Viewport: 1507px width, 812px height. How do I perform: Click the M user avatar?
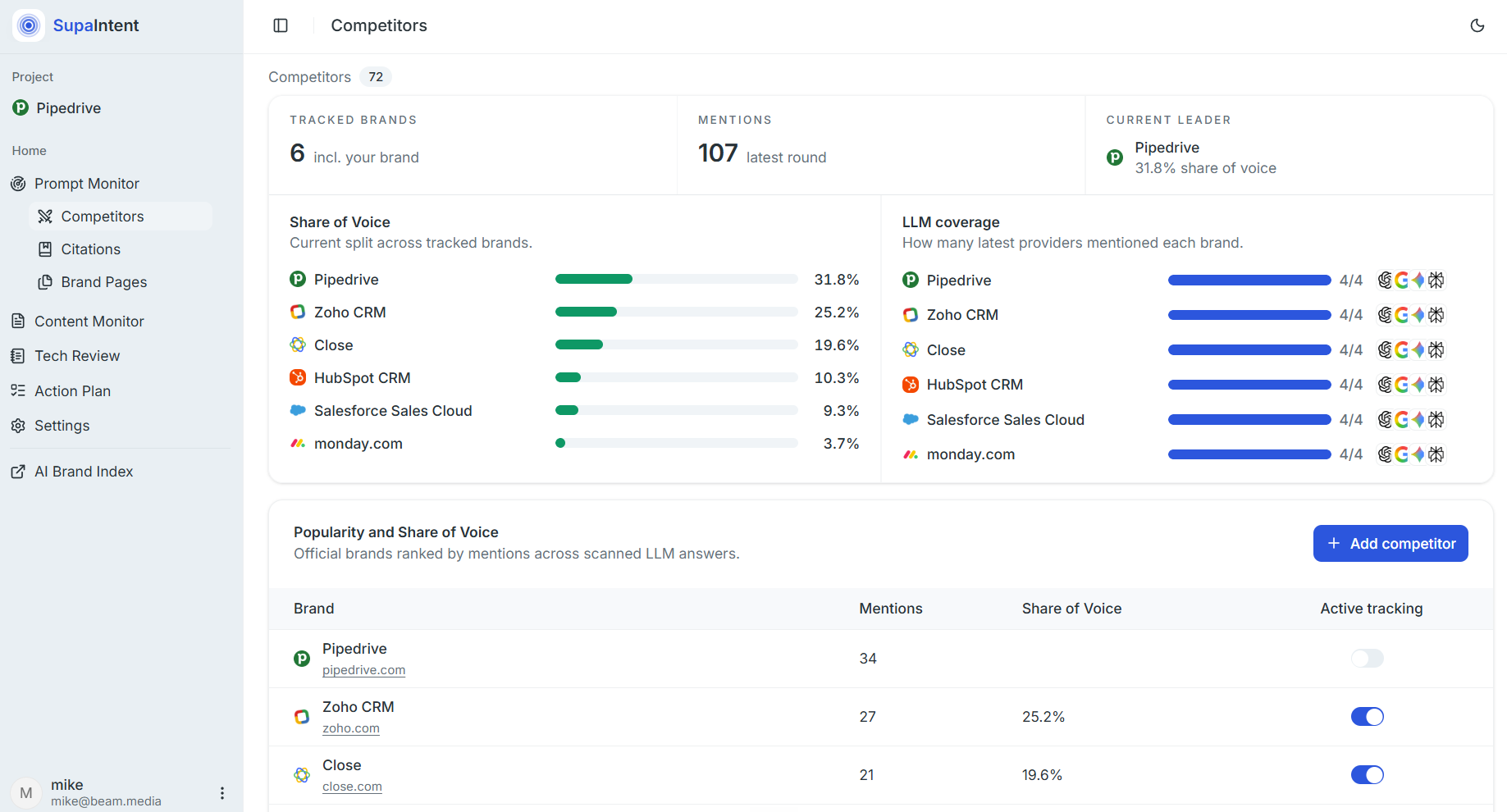[x=26, y=793]
